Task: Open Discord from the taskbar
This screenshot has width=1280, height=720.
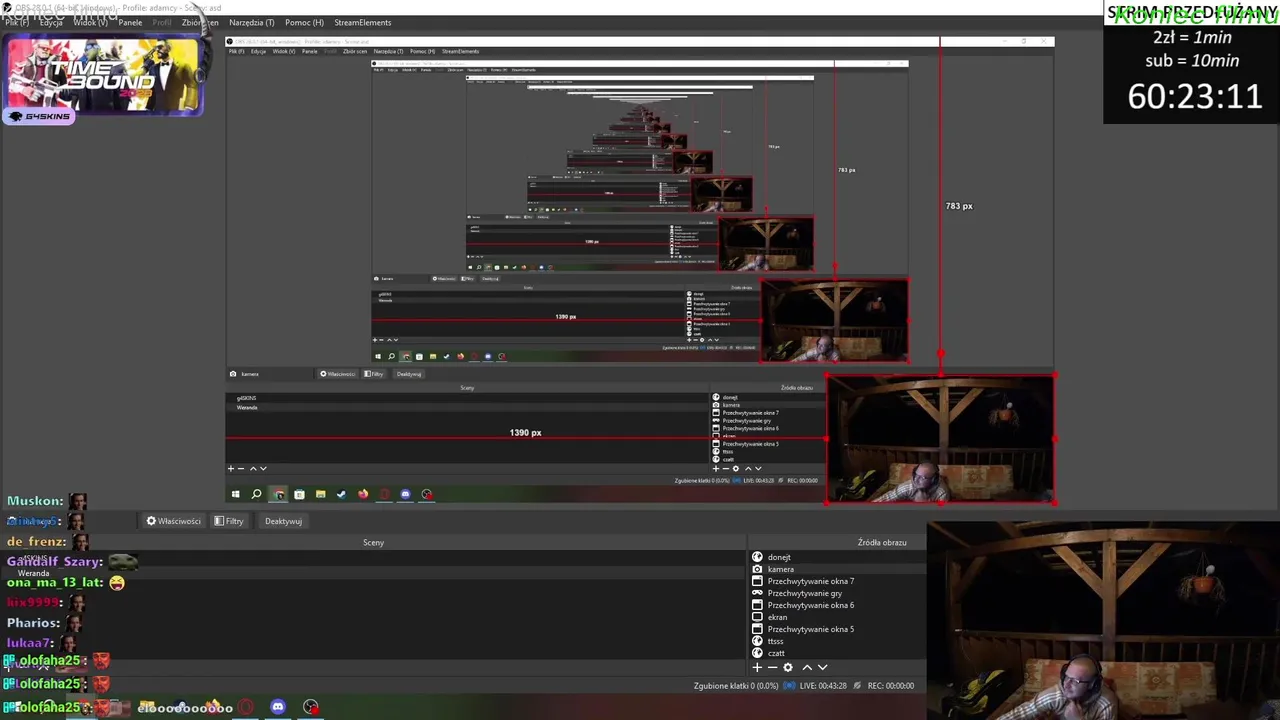Action: coord(278,707)
